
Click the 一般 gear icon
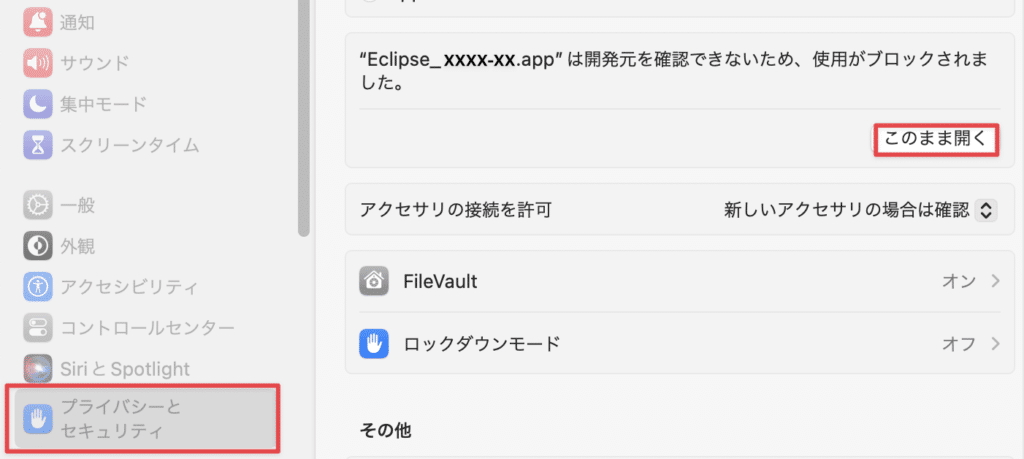click(x=38, y=206)
